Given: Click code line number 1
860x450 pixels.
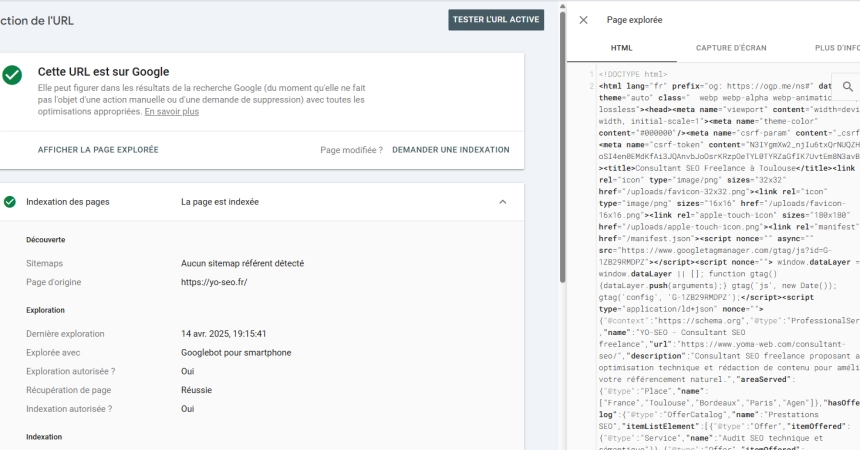Looking at the screenshot, I should tap(592, 75).
